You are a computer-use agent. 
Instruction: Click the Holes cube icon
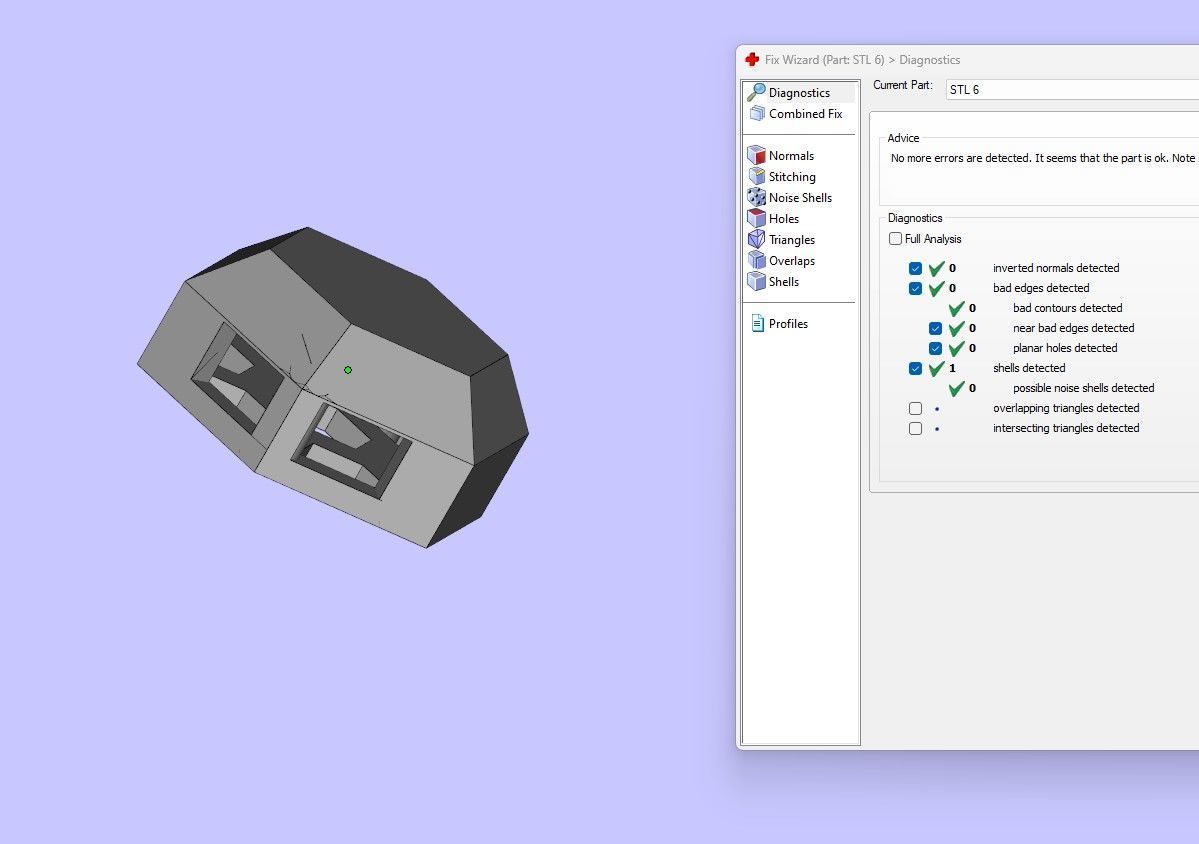(756, 219)
